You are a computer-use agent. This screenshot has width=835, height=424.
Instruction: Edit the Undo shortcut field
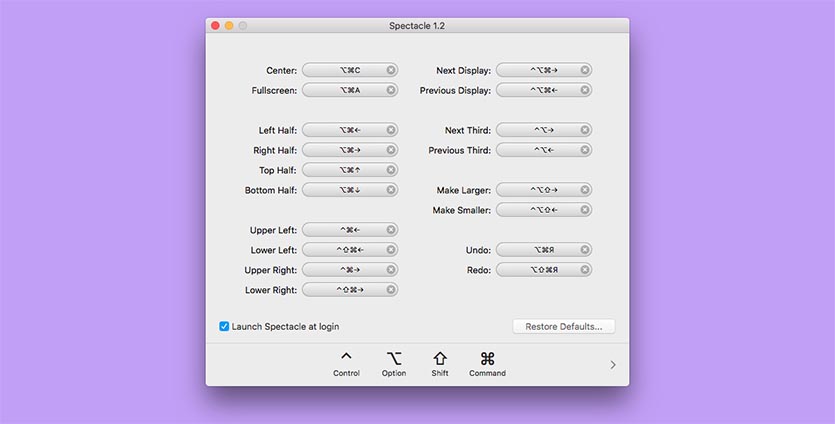click(544, 250)
